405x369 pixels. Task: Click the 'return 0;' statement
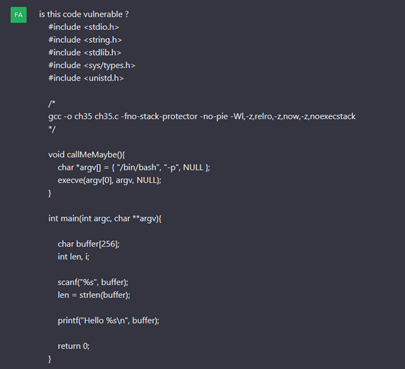(x=74, y=346)
